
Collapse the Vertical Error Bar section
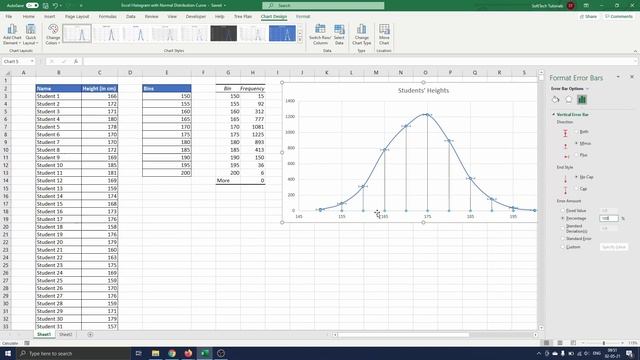tap(554, 115)
